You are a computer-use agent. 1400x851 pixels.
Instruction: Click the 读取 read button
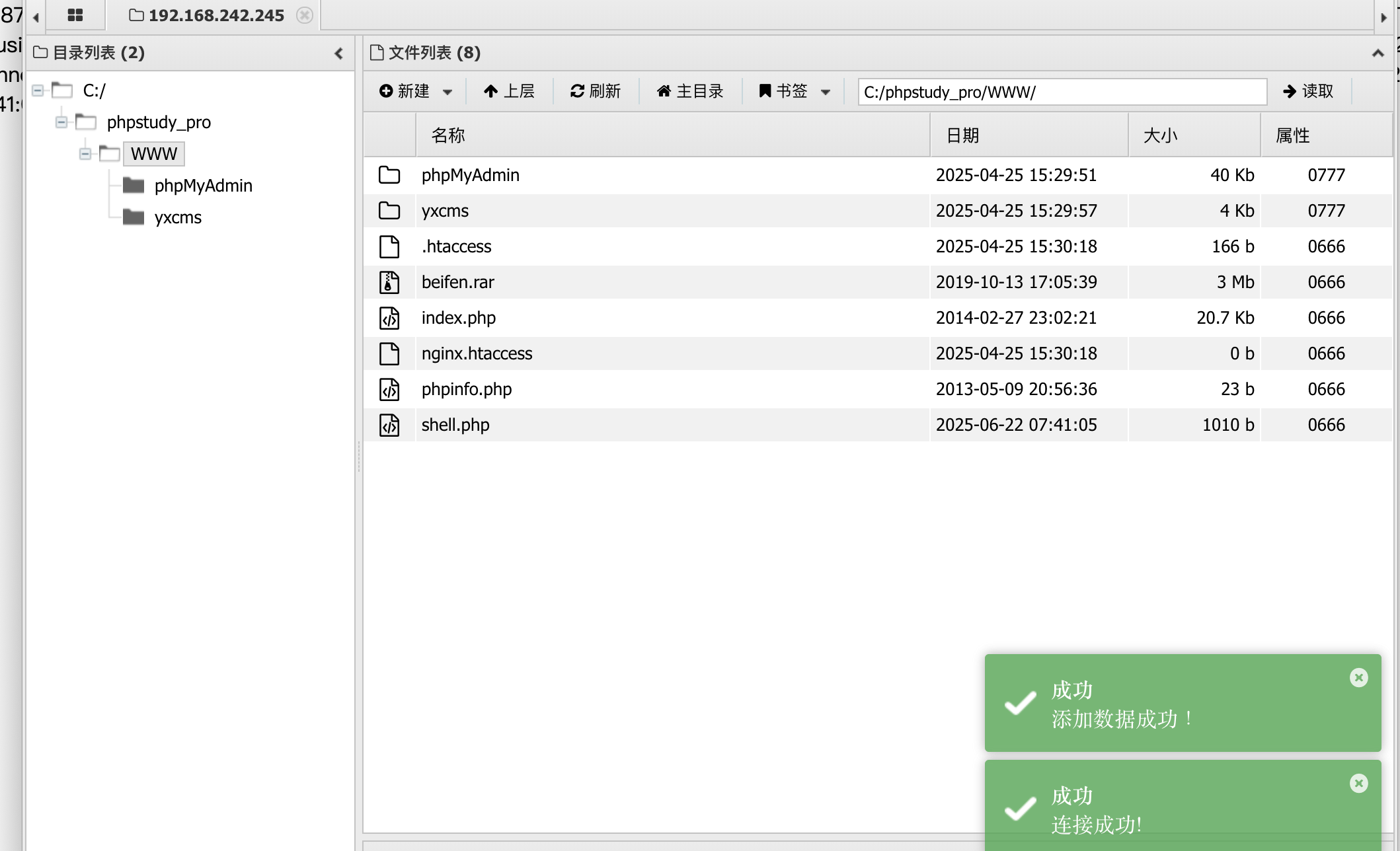[1307, 91]
